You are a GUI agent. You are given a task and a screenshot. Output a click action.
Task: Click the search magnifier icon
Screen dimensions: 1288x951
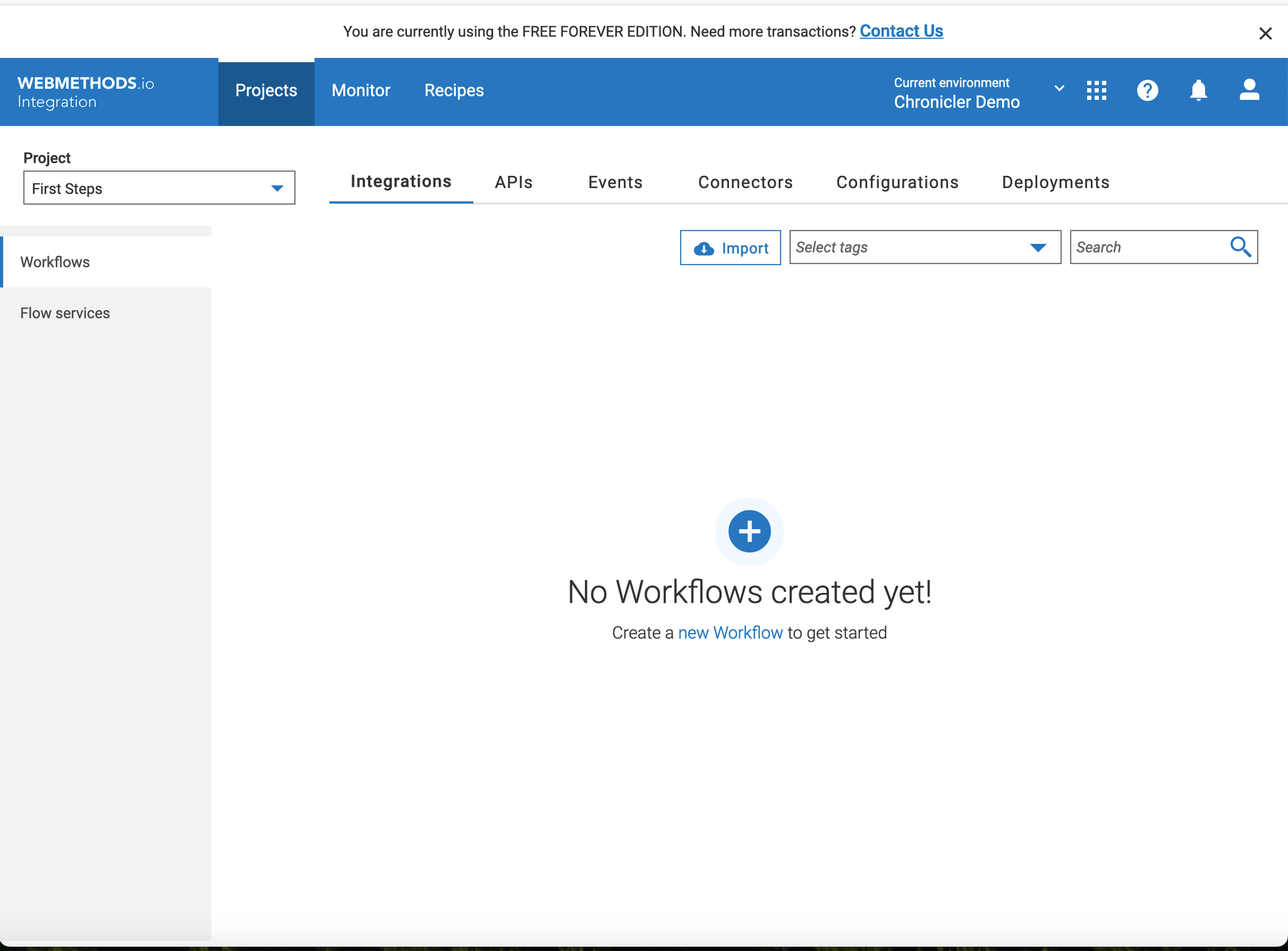coord(1240,247)
